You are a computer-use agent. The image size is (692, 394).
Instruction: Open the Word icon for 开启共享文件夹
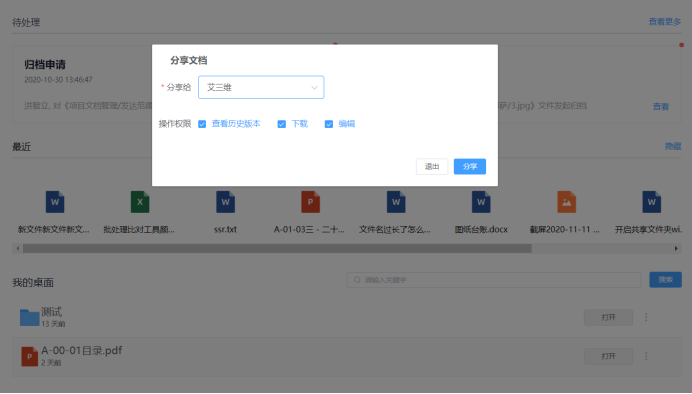pyautogui.click(x=651, y=202)
